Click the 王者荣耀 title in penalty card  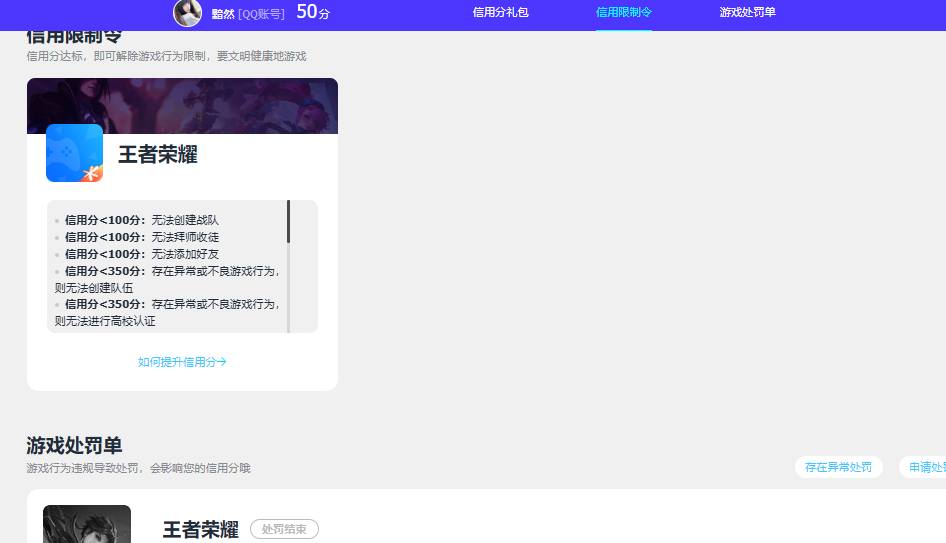pos(200,530)
